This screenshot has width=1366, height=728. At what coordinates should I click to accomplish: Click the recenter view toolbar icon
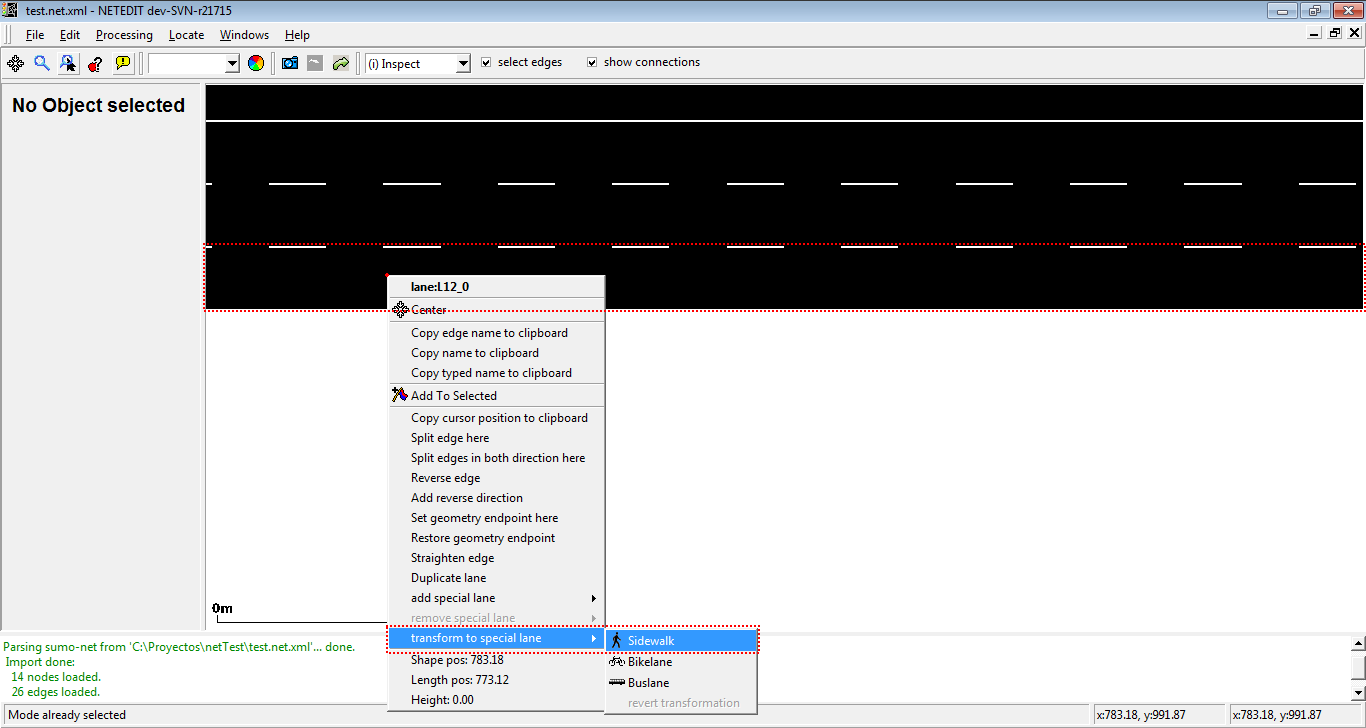tap(16, 63)
